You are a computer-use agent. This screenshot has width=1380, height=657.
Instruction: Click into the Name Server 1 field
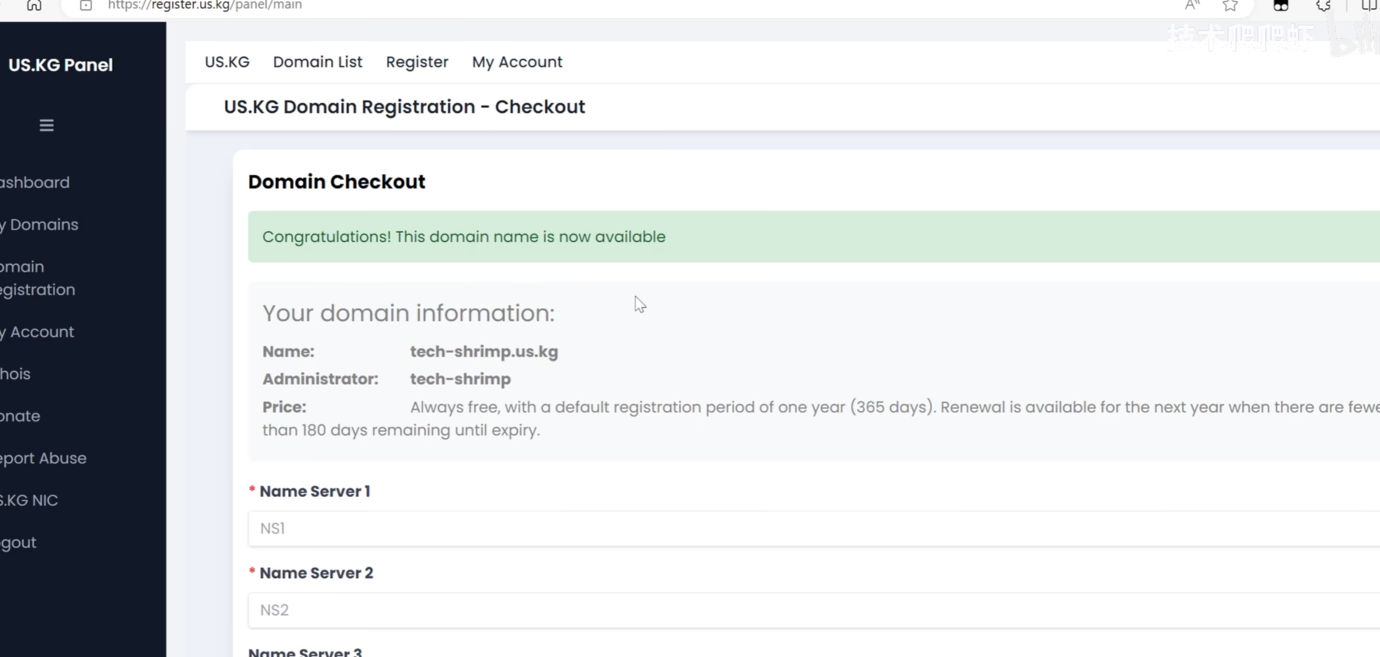814,528
